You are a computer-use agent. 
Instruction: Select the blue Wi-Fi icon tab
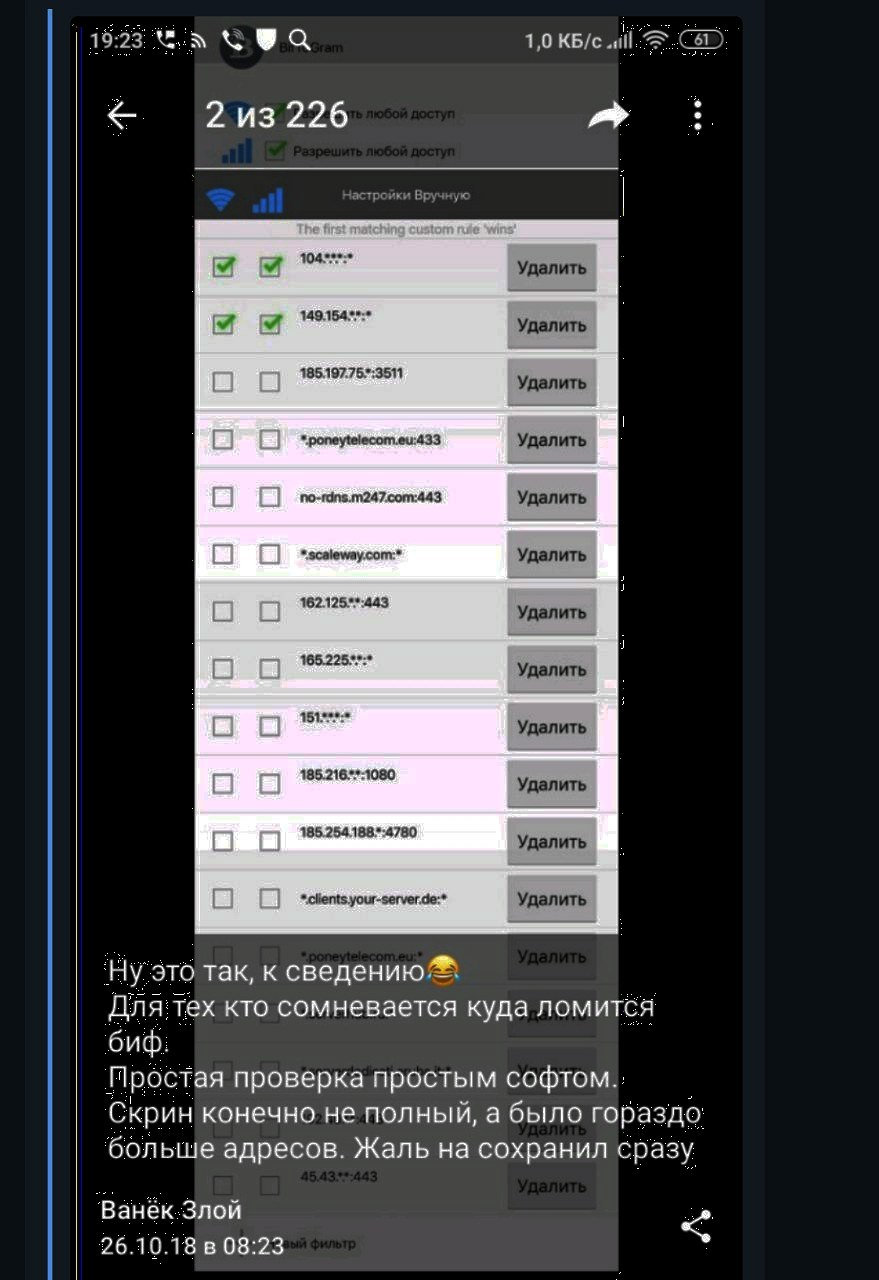(217, 199)
